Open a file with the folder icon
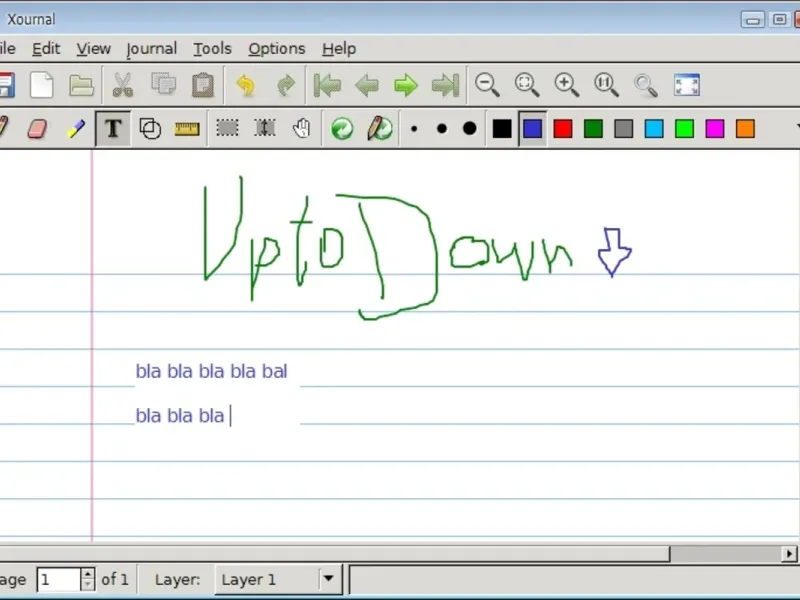Screen dimensions: 800x600 [x=81, y=85]
